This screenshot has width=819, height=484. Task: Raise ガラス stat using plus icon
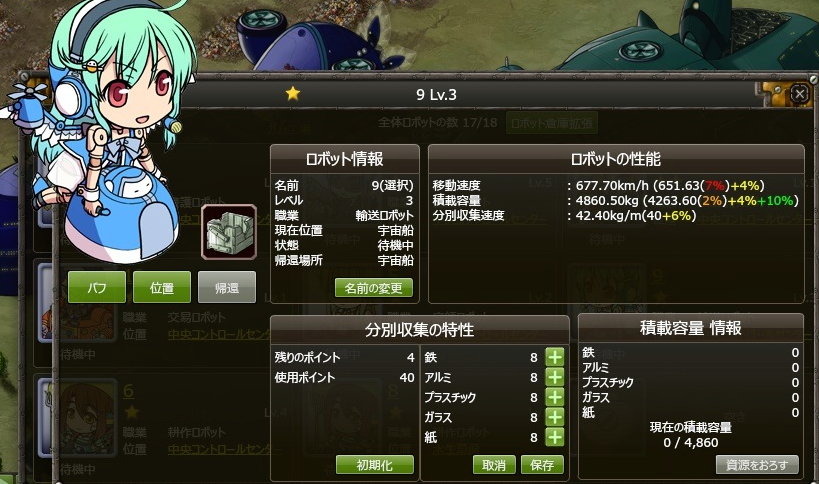pyautogui.click(x=555, y=417)
